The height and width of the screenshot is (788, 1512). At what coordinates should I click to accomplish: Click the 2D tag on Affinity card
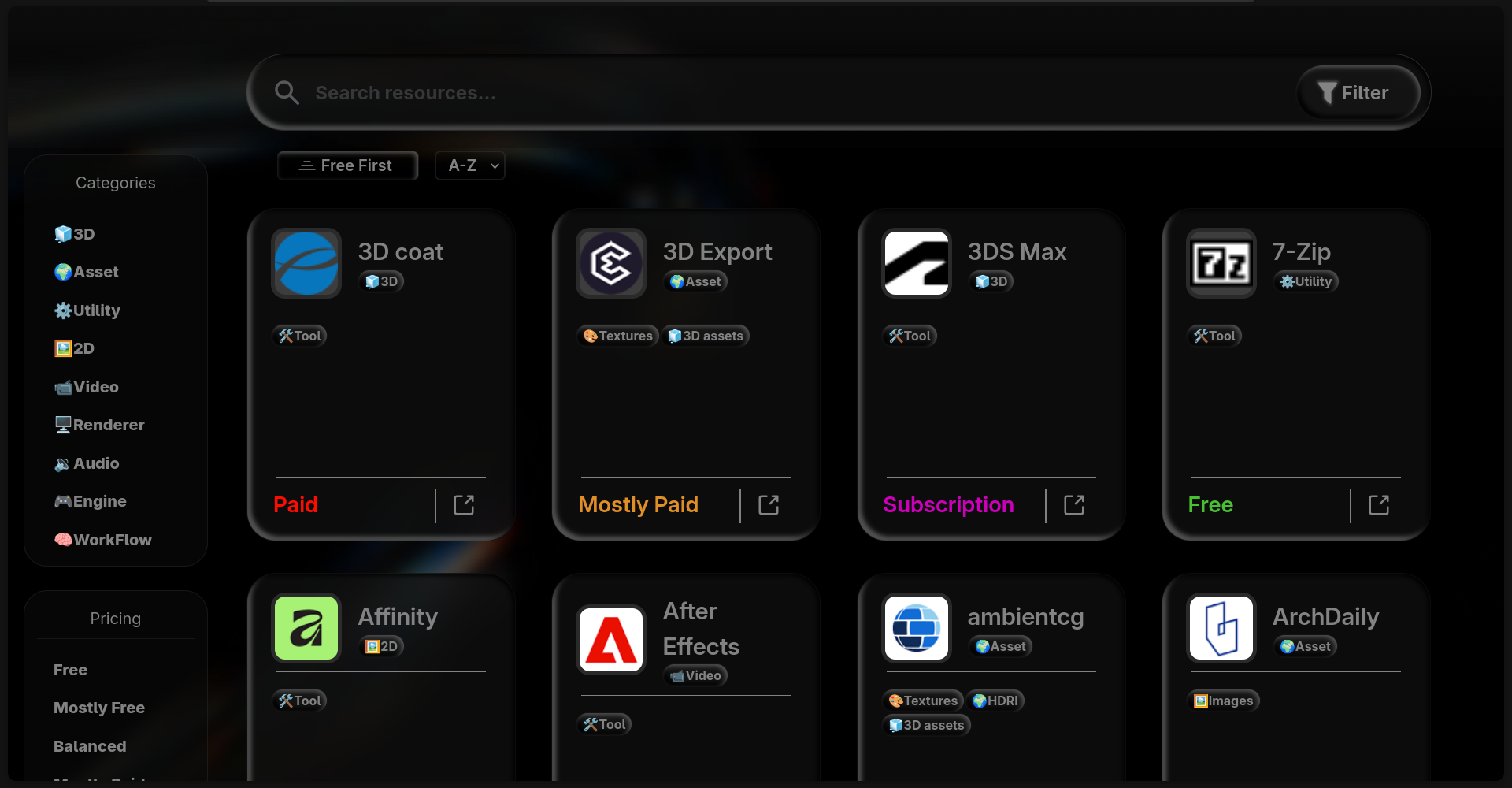tap(382, 646)
